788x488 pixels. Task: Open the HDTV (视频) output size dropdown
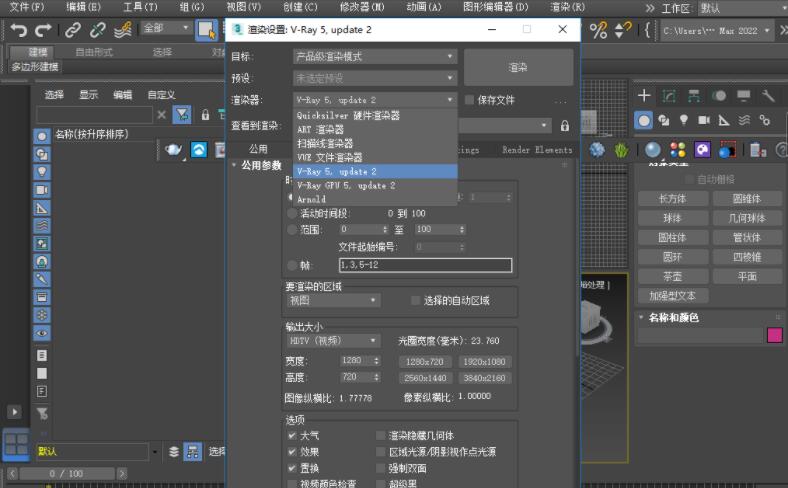tap(332, 341)
